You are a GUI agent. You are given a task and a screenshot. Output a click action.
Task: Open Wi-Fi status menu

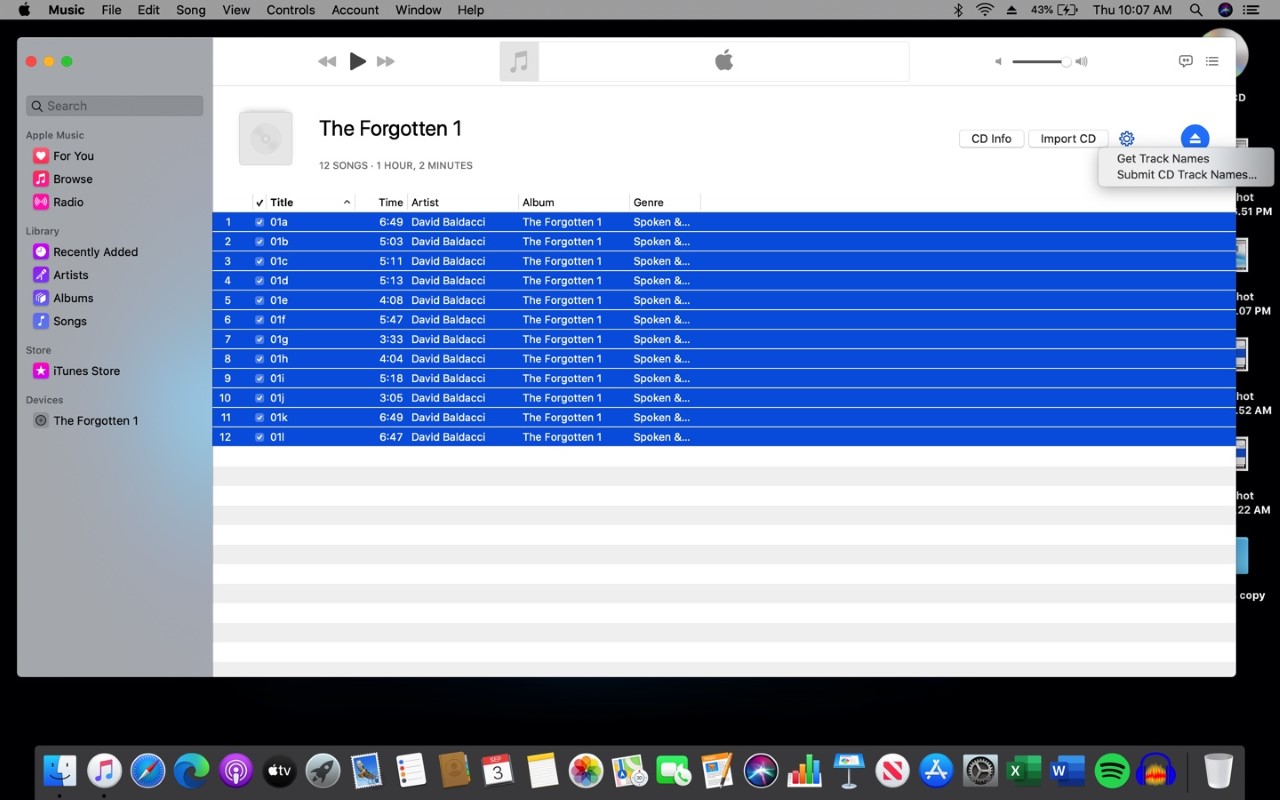[985, 10]
